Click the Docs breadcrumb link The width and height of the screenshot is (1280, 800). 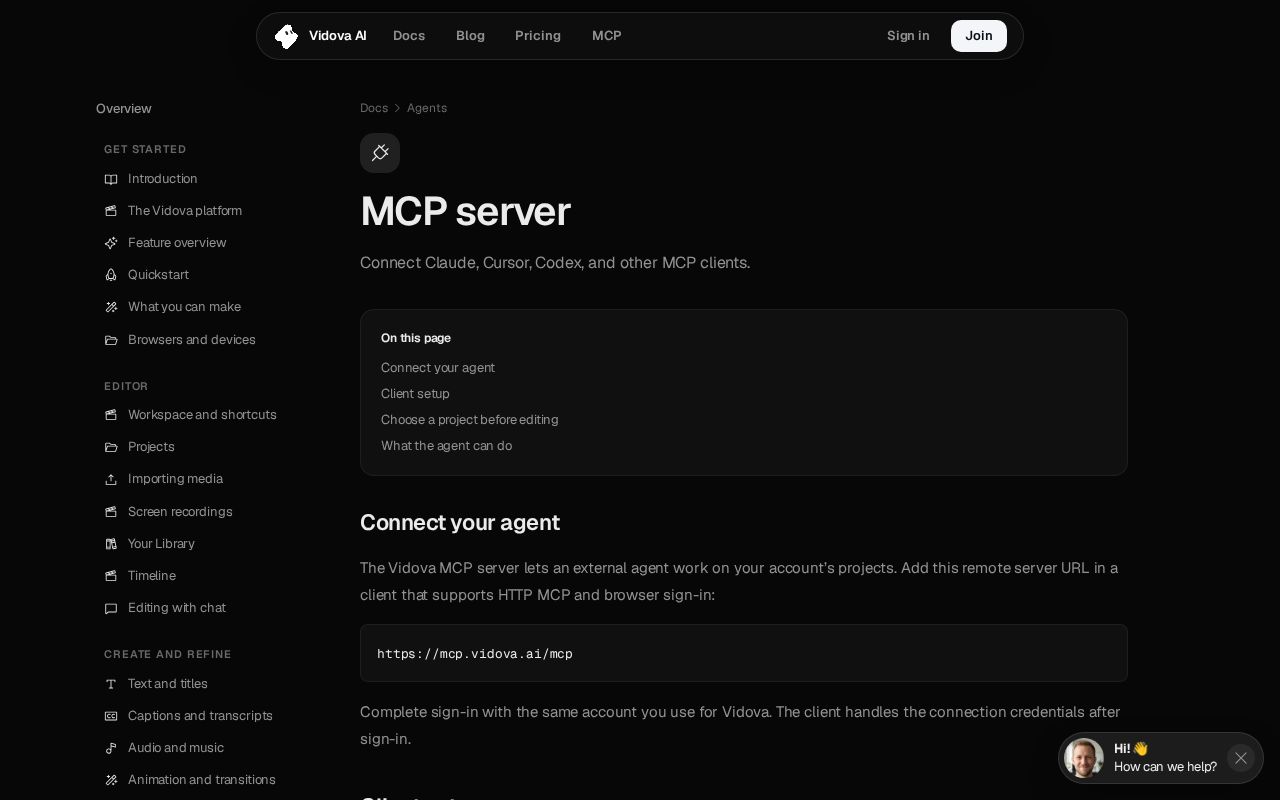tap(374, 108)
